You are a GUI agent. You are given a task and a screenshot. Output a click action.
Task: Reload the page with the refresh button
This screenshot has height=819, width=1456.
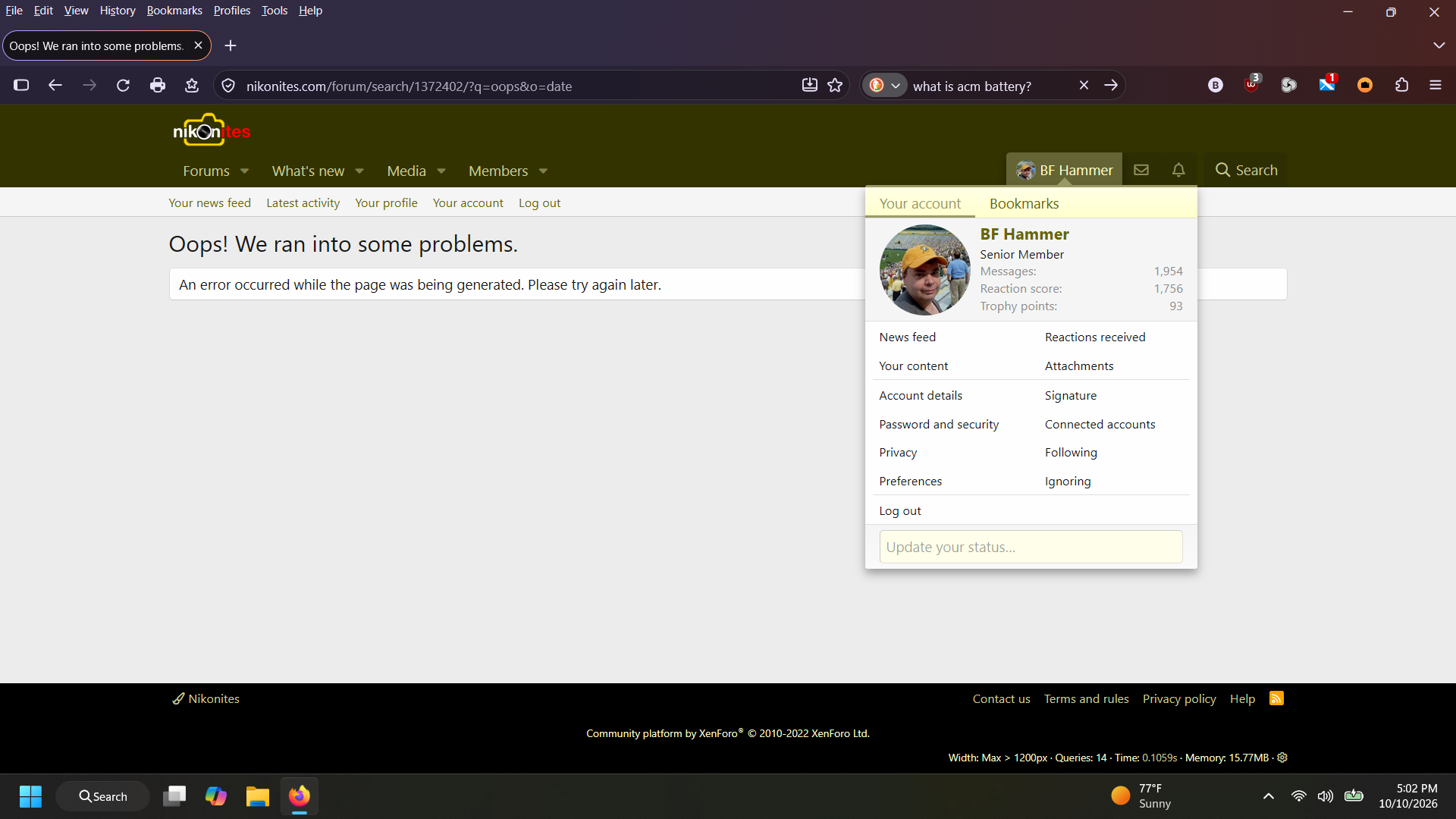tap(123, 86)
